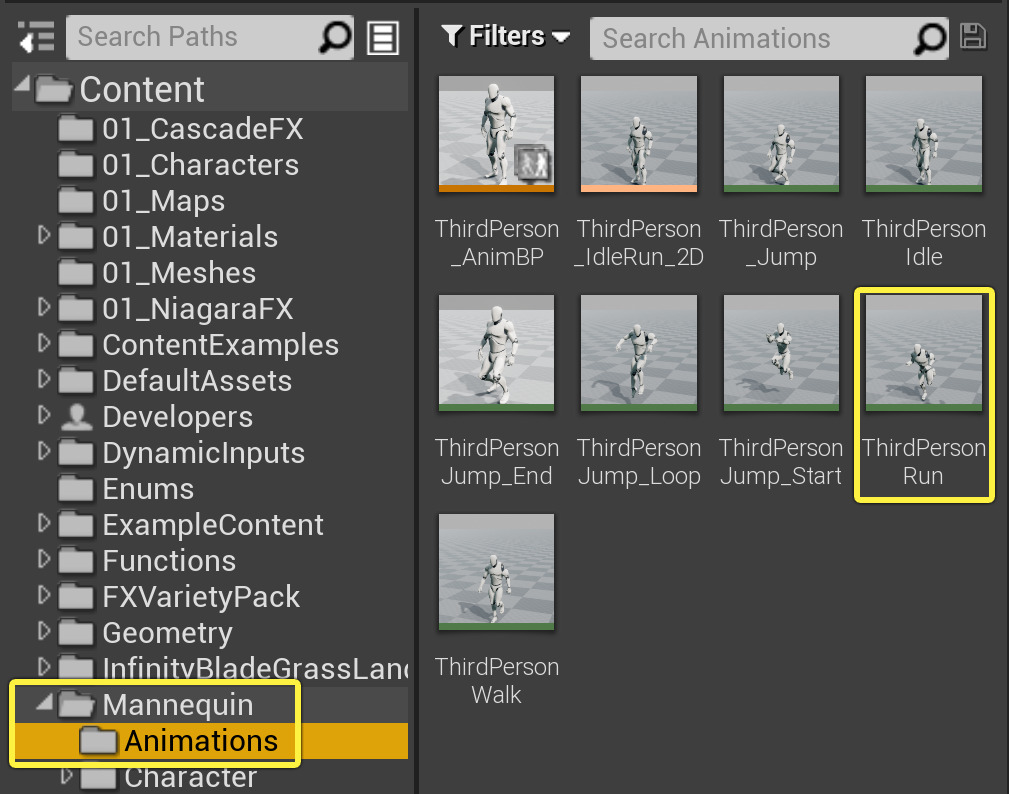The height and width of the screenshot is (794, 1009).
Task: Collapse the Mannequin folder arrow
Action: pyautogui.click(x=43, y=704)
